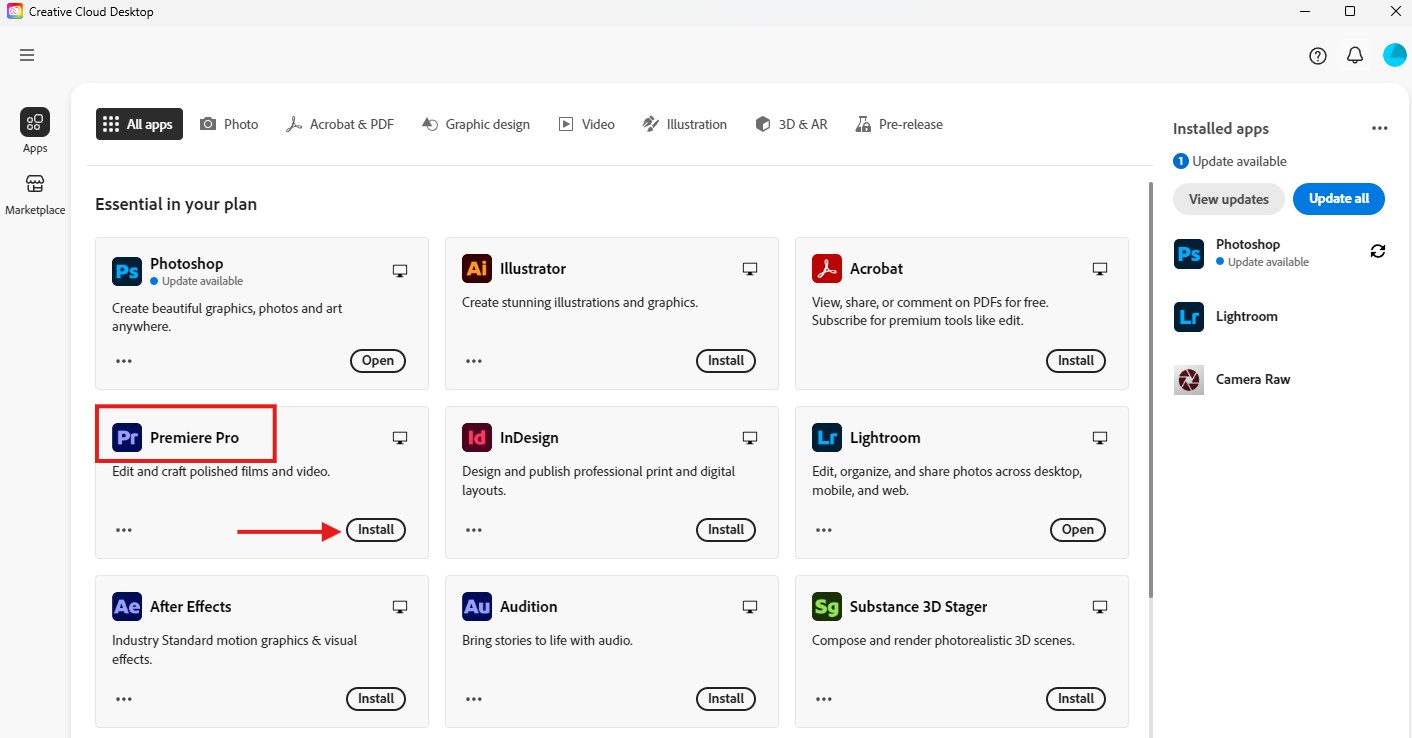The height and width of the screenshot is (738, 1412).
Task: Install Premiere Pro
Action: tap(376, 530)
